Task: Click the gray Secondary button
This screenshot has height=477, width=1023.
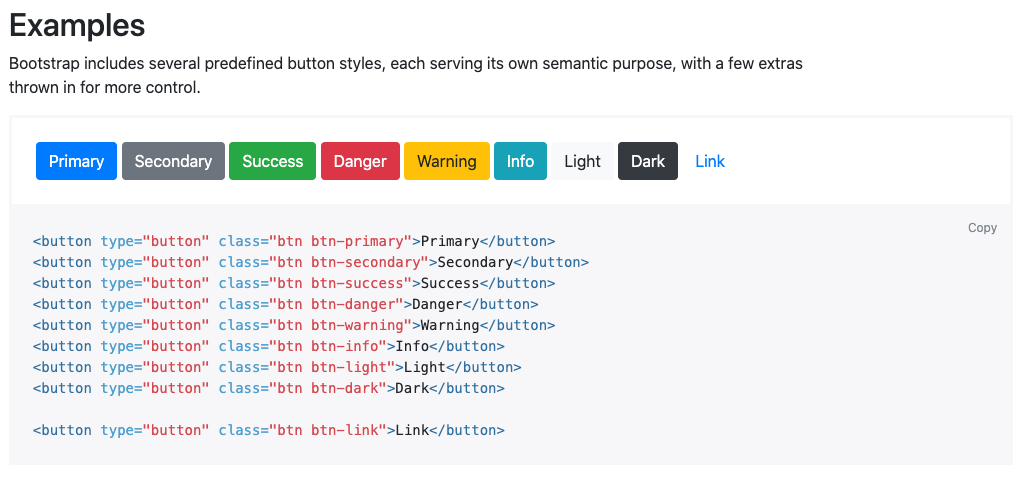Action: [x=174, y=161]
